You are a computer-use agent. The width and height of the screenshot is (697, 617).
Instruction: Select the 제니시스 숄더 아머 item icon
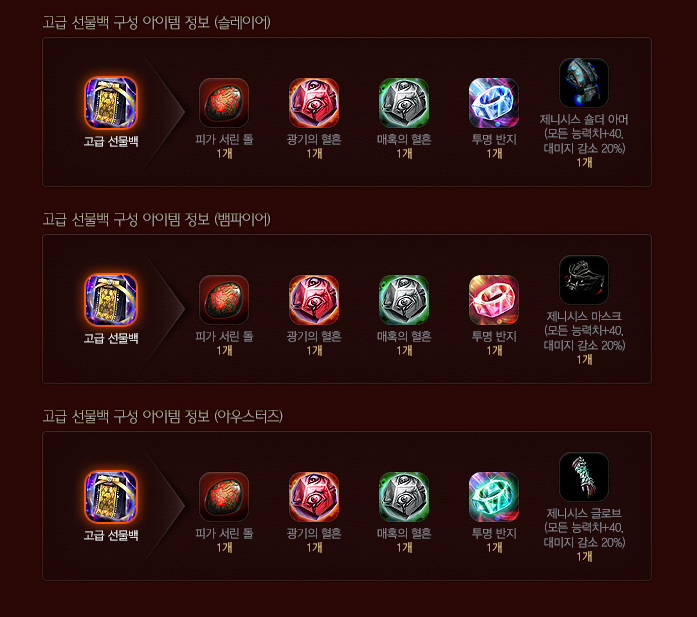point(584,83)
